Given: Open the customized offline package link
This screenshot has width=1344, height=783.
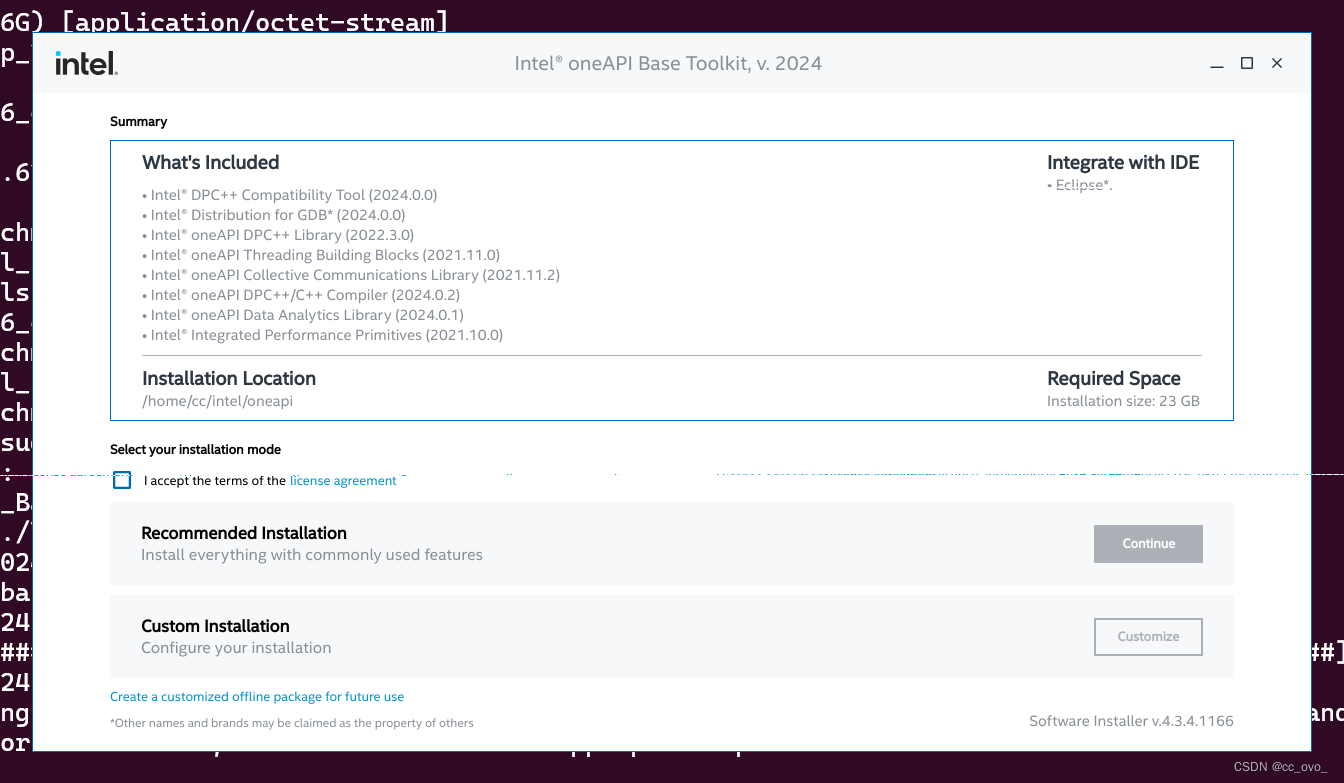Looking at the screenshot, I should coord(257,696).
